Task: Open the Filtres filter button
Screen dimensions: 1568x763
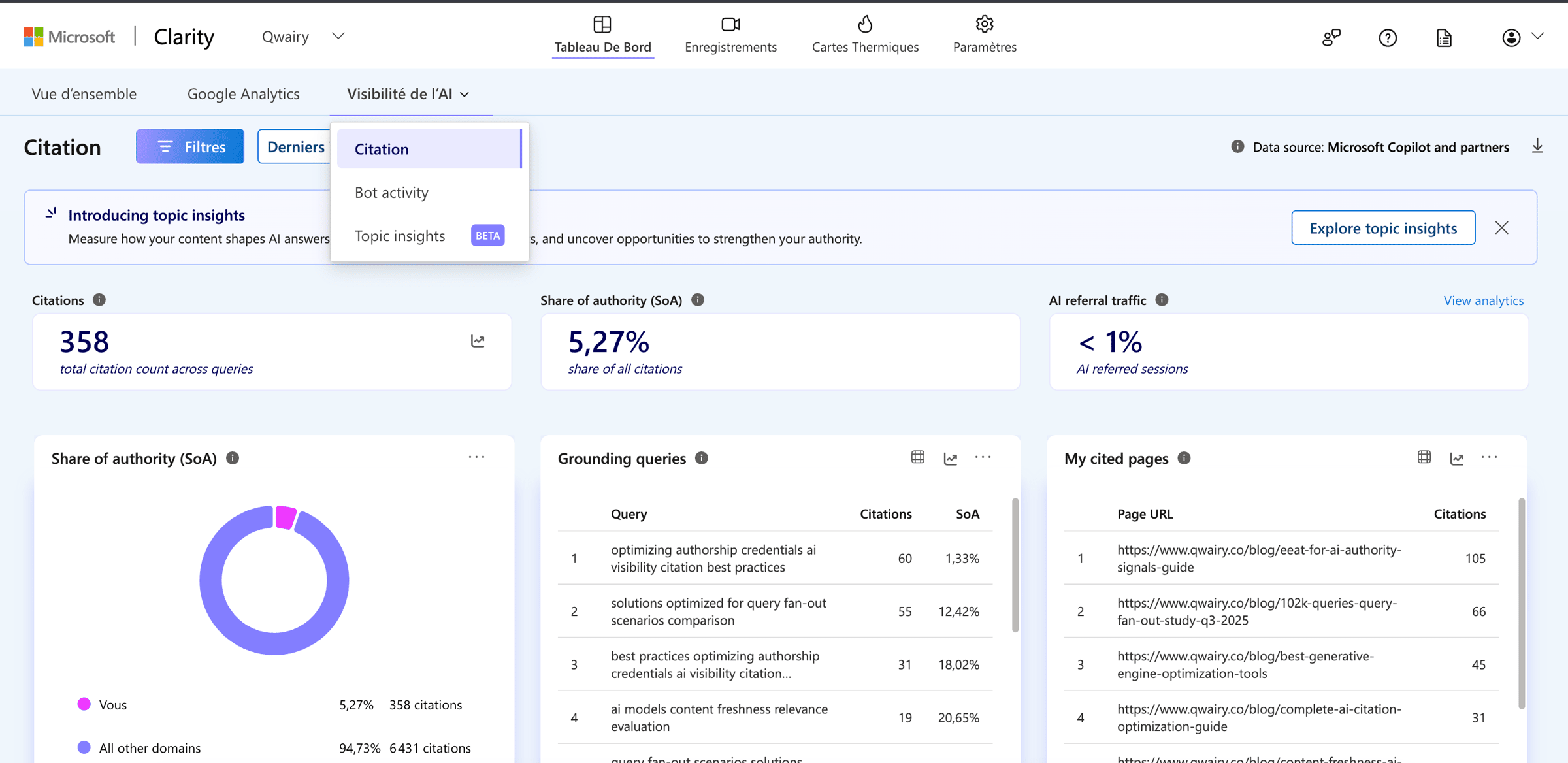Action: pyautogui.click(x=190, y=147)
